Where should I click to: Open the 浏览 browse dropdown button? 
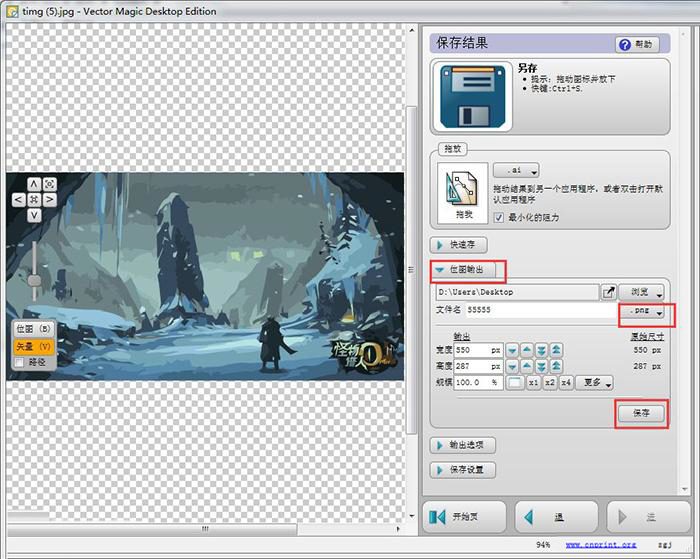(x=642, y=292)
